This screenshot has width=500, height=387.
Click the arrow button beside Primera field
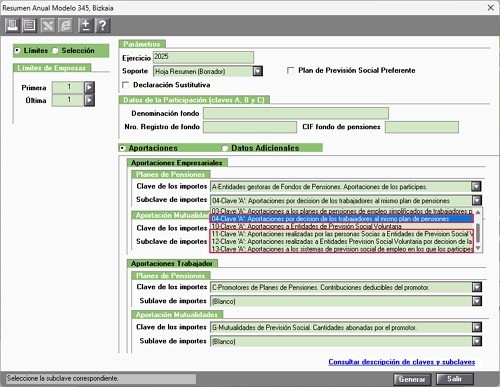(x=89, y=87)
